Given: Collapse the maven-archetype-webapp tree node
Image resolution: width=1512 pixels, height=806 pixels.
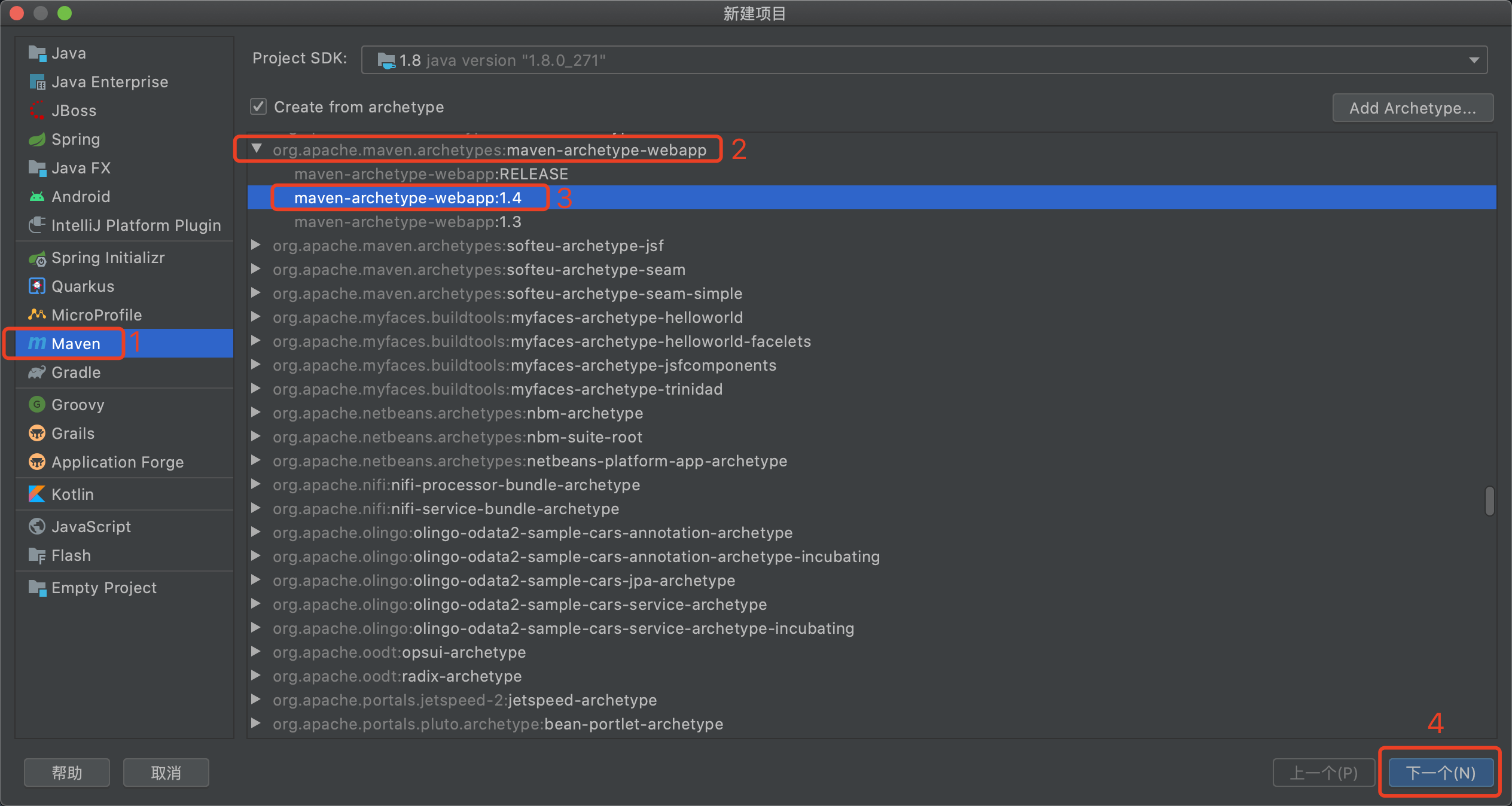Looking at the screenshot, I should click(257, 149).
